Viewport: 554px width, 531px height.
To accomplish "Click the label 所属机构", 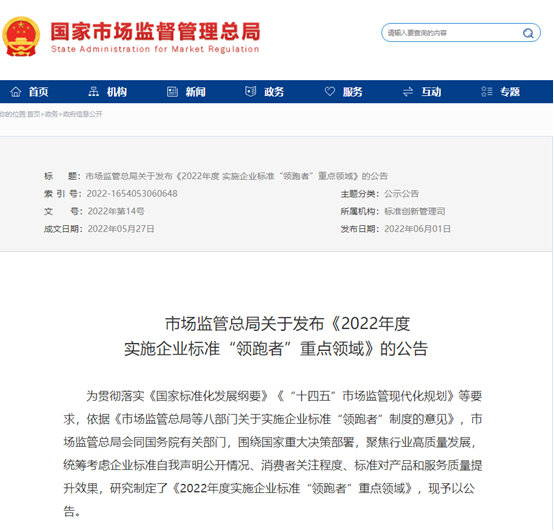I will [x=360, y=211].
